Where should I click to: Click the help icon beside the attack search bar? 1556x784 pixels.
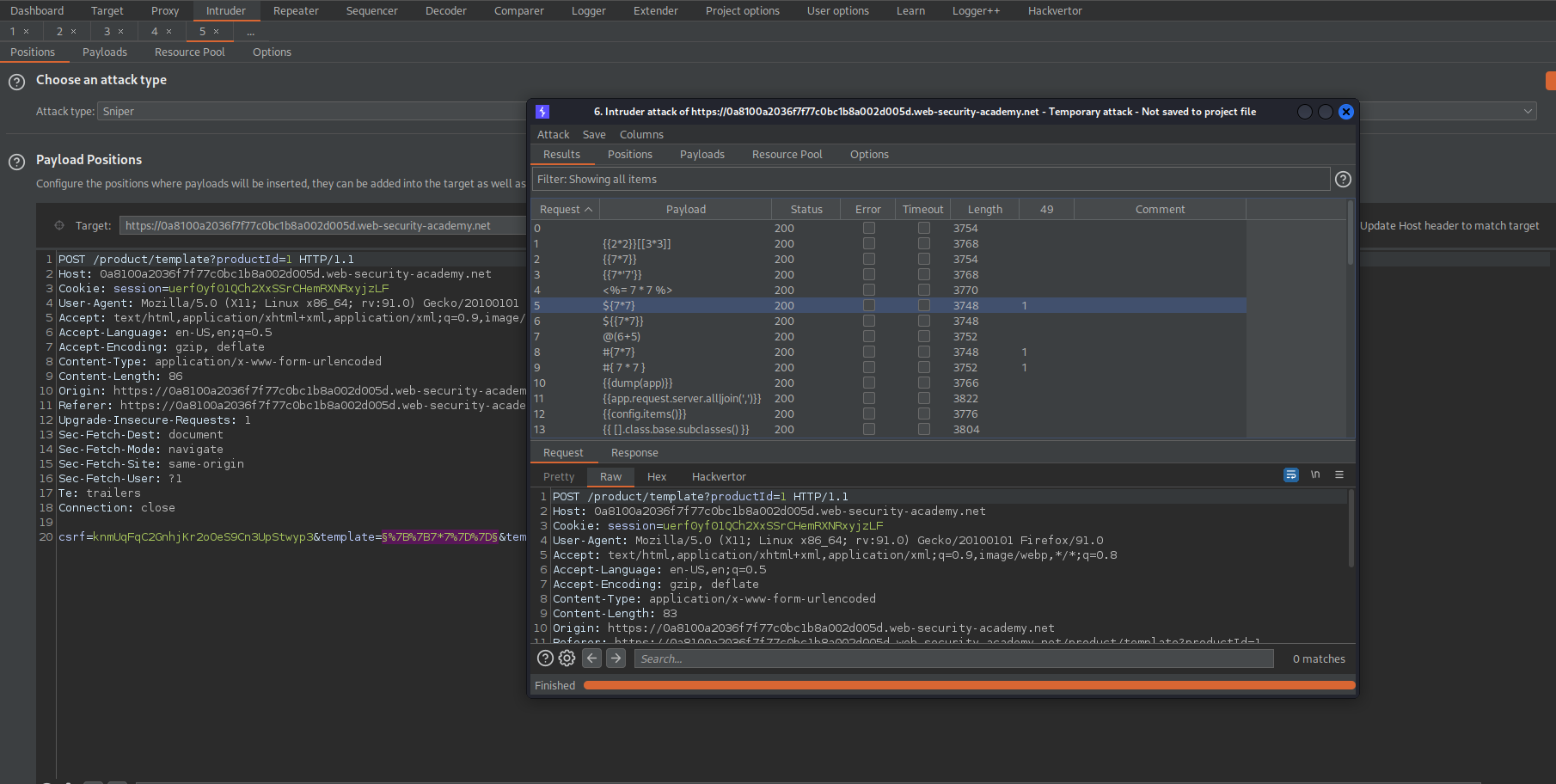[x=545, y=658]
